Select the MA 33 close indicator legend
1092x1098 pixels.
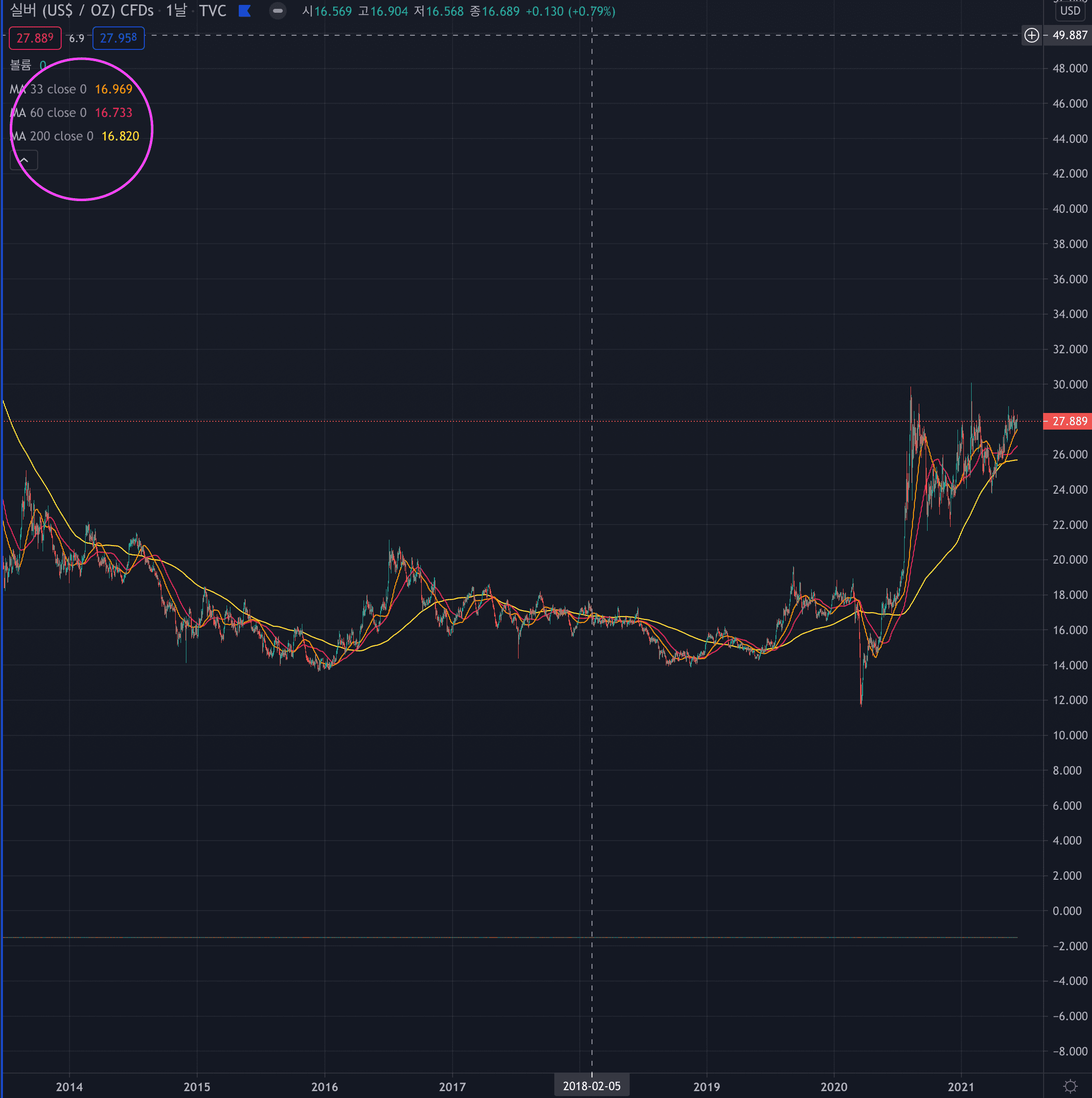(x=71, y=89)
